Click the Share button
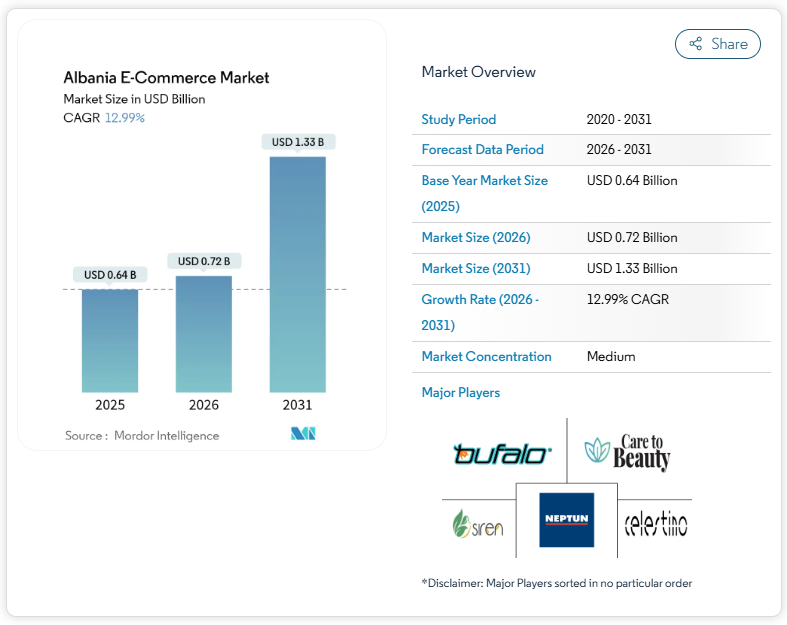Image resolution: width=787 pixels, height=625 pixels. point(718,44)
